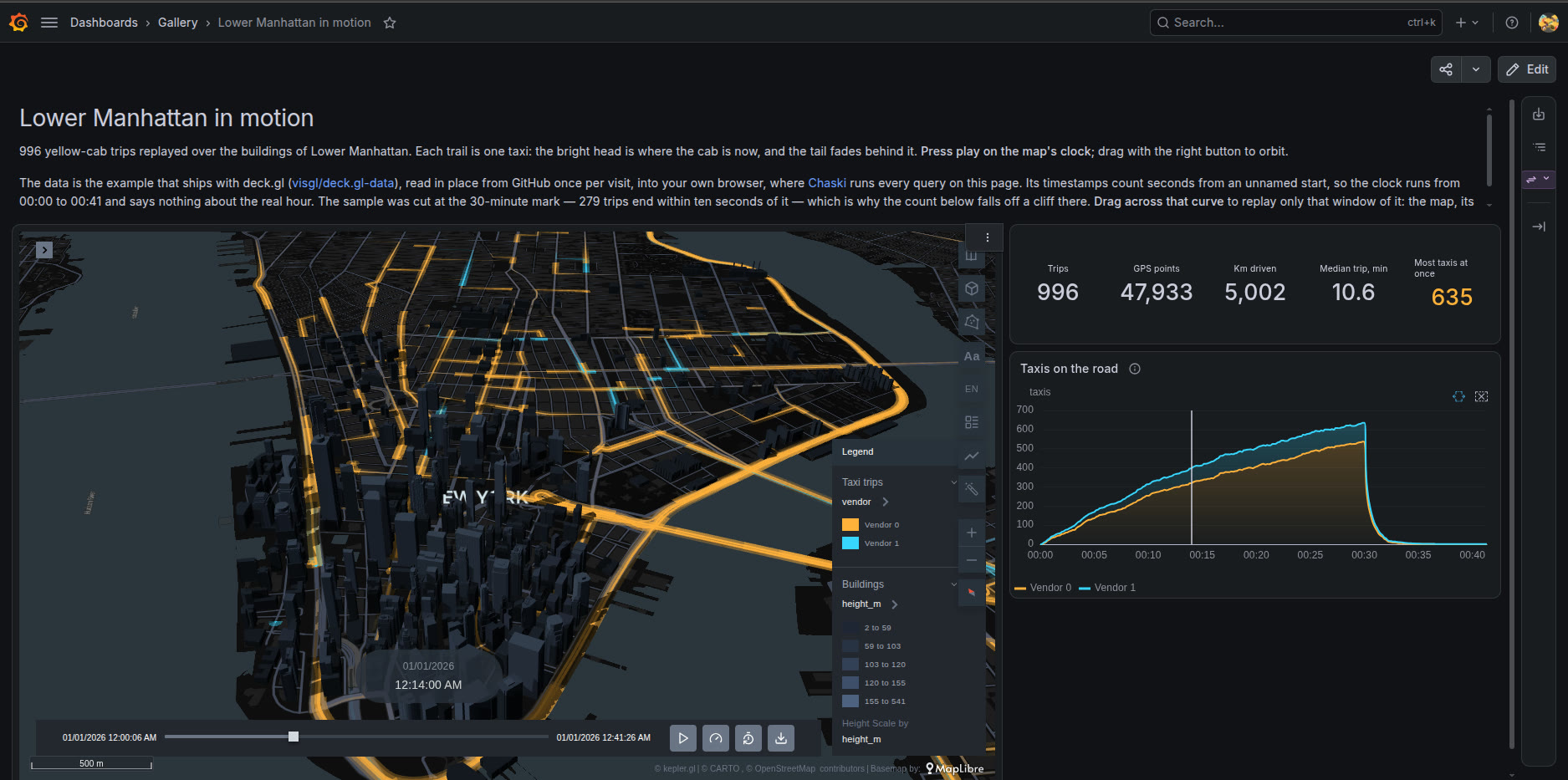Collapse the Buildings legend section
The height and width of the screenshot is (780, 1568).
pos(954,584)
